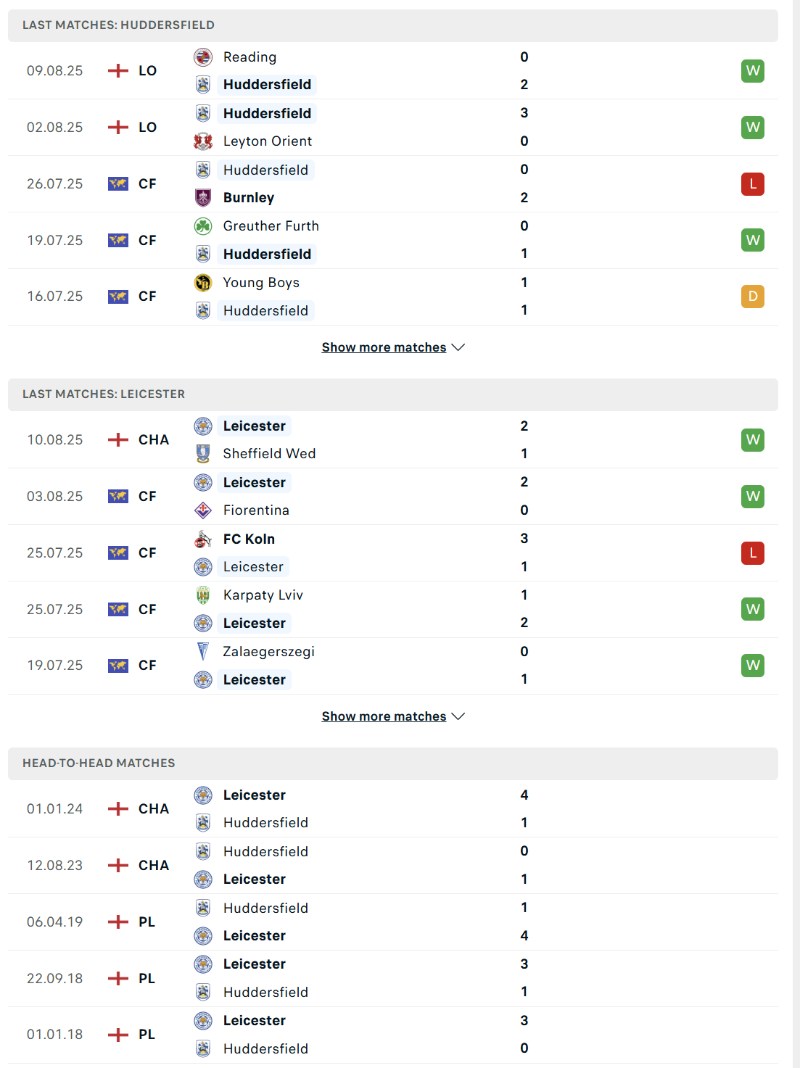Click the red L badge for FC Koln match
The image size is (800, 1068).
tap(752, 553)
